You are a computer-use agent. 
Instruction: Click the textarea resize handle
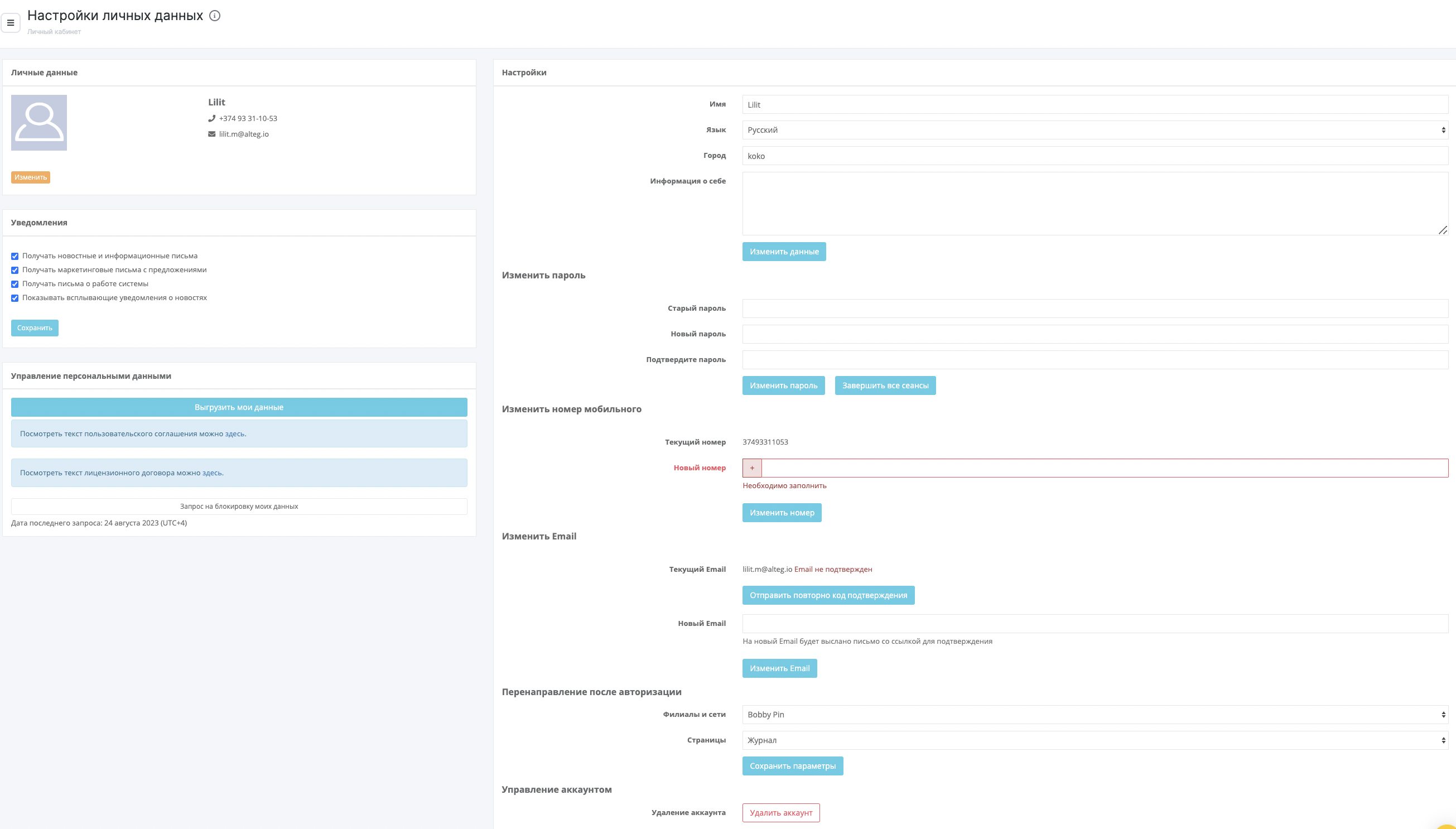tap(1443, 230)
